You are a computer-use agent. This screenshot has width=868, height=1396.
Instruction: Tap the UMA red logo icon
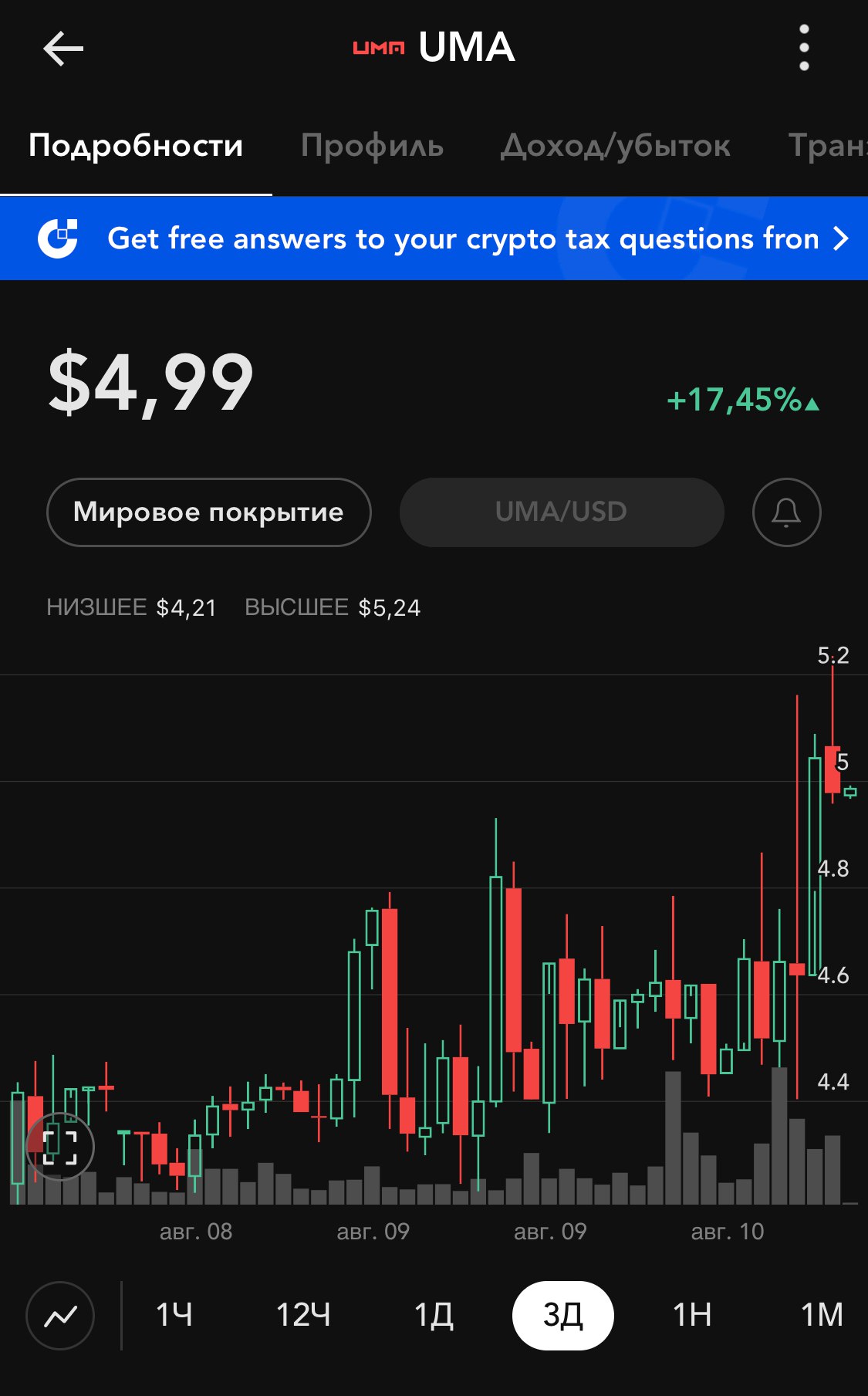(378, 49)
